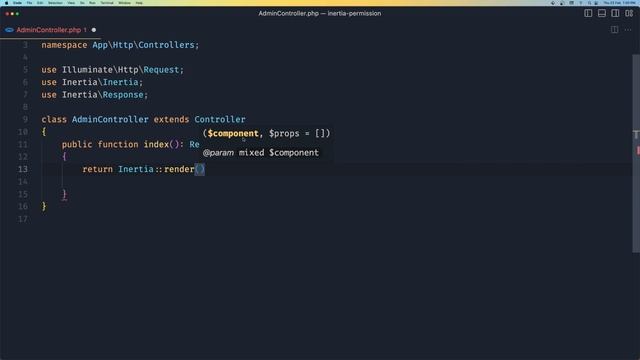Click the index function name
Image resolution: width=640 pixels, height=360 pixels.
[x=156, y=144]
